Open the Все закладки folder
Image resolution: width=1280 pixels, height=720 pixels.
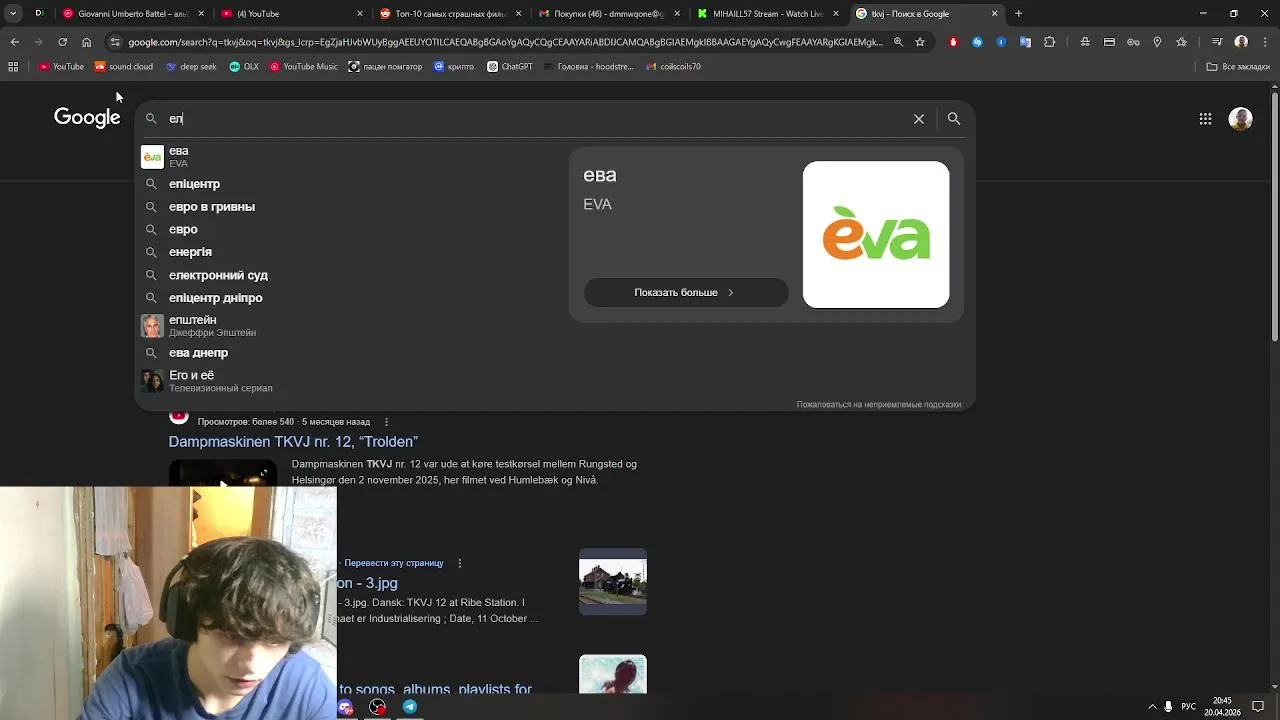pos(1238,67)
